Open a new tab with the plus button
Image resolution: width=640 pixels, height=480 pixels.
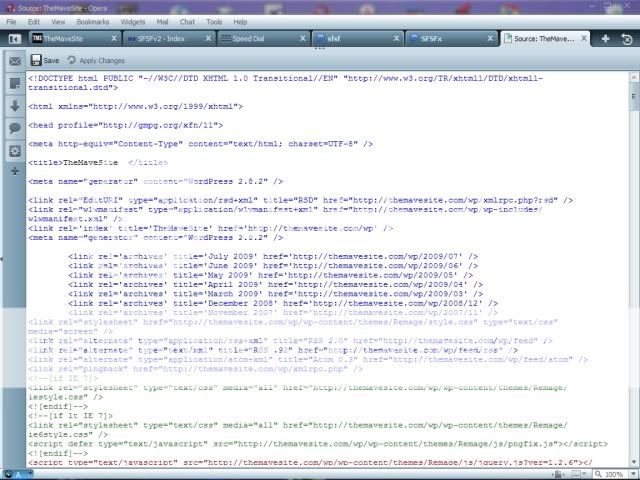[605, 38]
